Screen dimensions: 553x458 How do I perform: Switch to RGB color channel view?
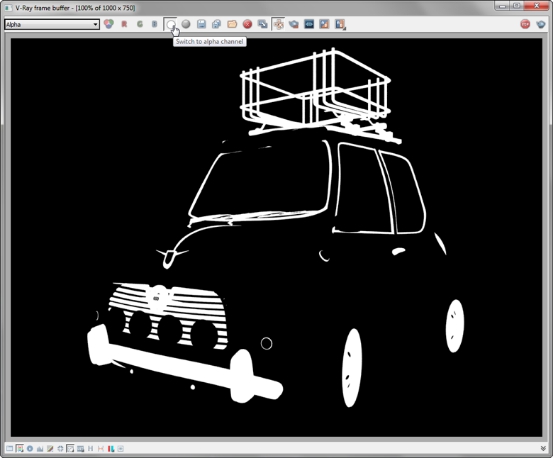(x=109, y=24)
